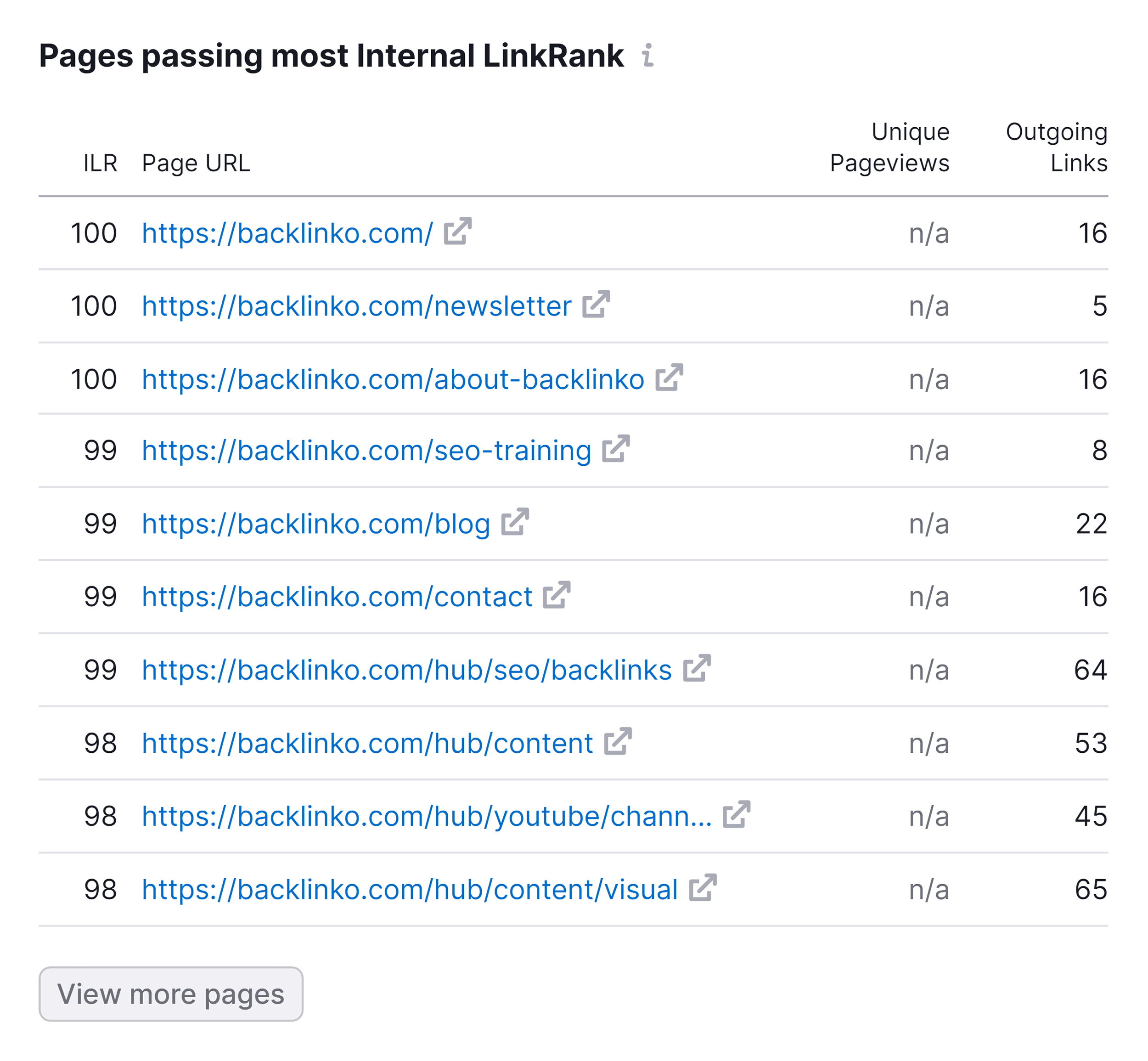Open external link icon for hub/content/visual row
The image size is (1148, 1061).
coord(703,887)
